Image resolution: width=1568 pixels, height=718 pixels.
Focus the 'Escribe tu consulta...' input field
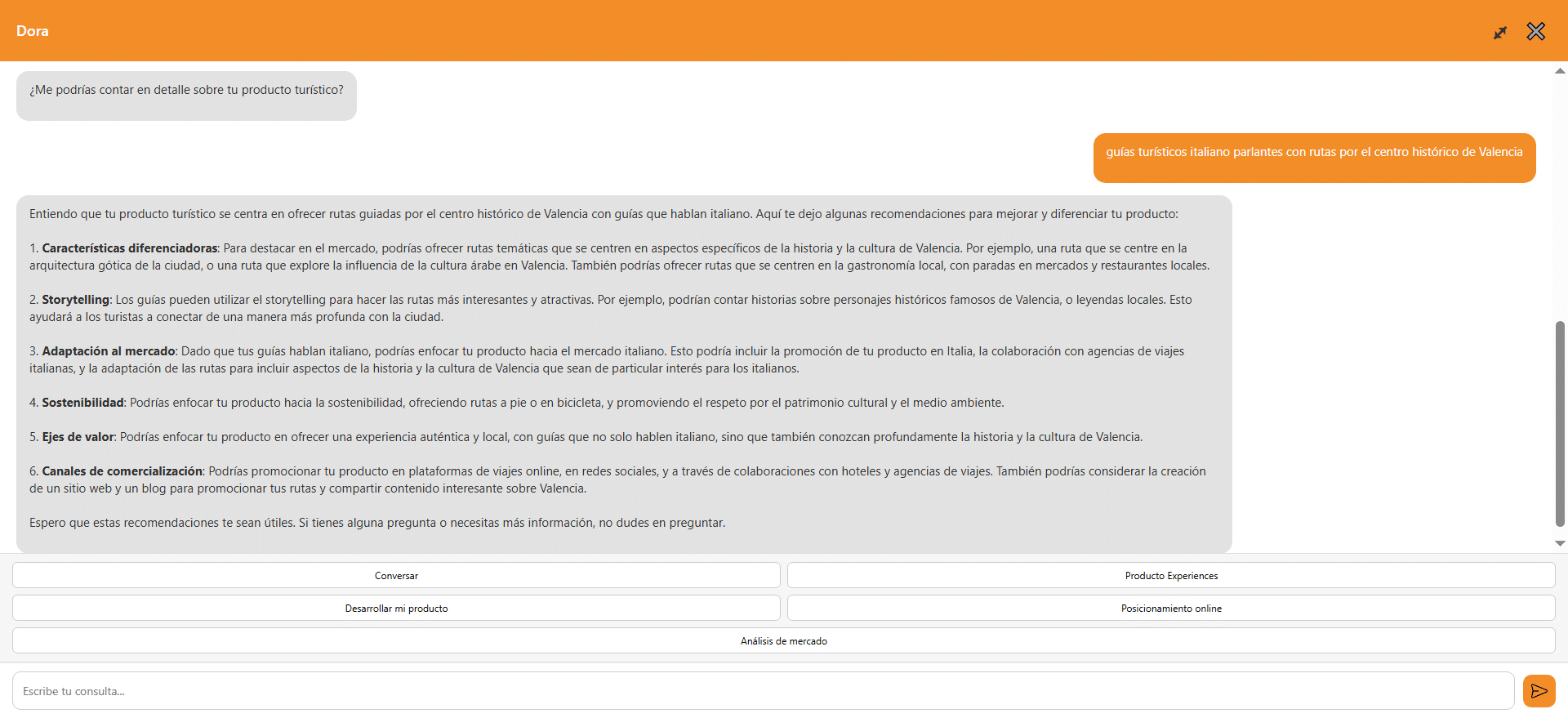tap(763, 691)
